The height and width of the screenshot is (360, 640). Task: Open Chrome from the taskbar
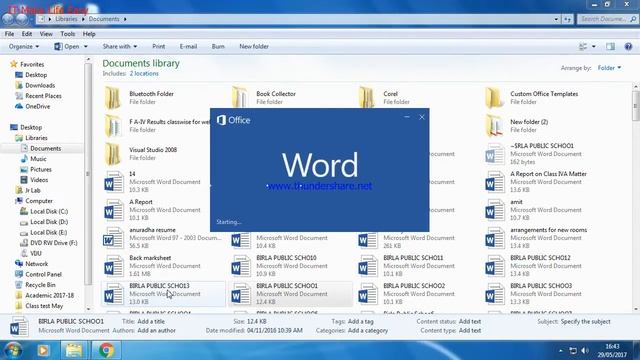pos(106,350)
